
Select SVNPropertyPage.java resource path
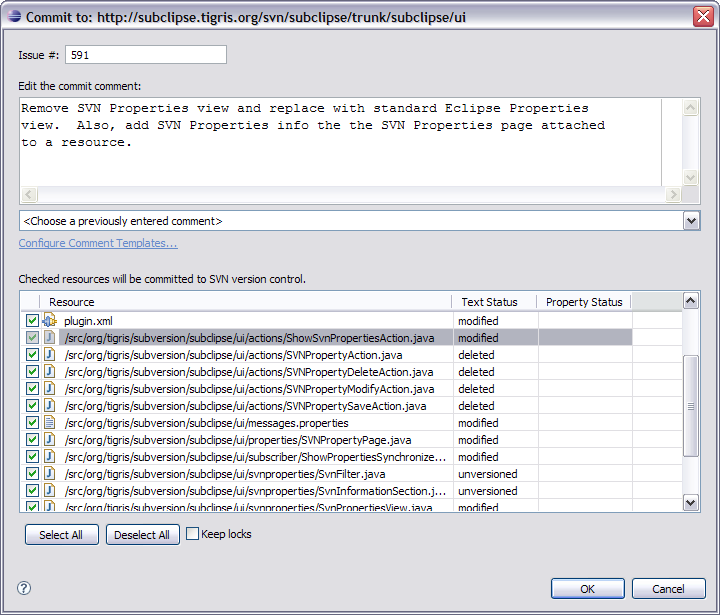[238, 440]
